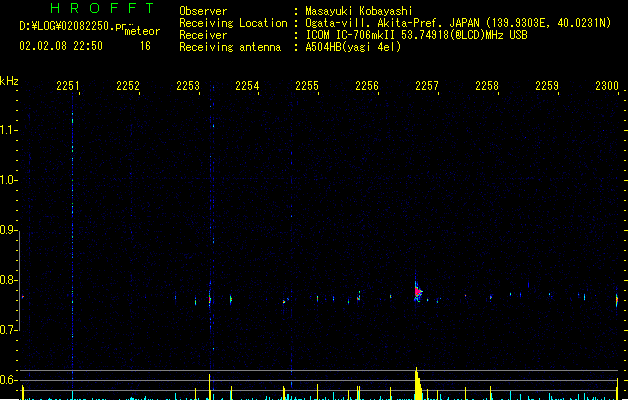
Task: Click the 0.7 kHz frequency axis label
Action: pyautogui.click(x=8, y=330)
